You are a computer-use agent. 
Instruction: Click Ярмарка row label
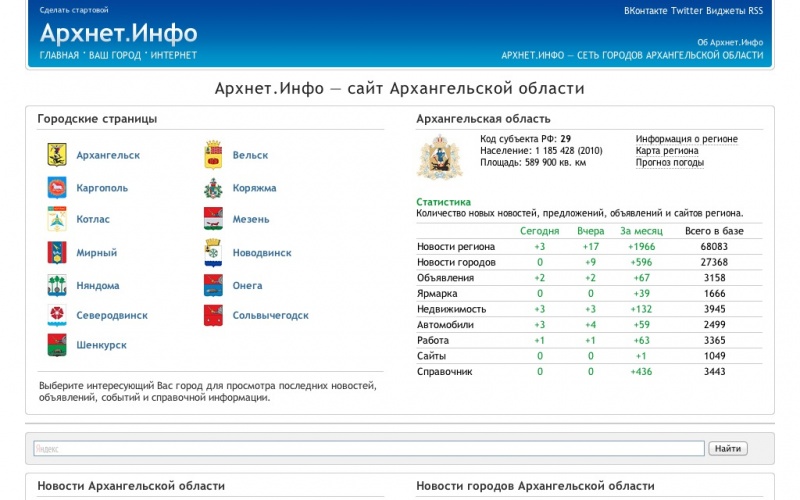point(437,293)
